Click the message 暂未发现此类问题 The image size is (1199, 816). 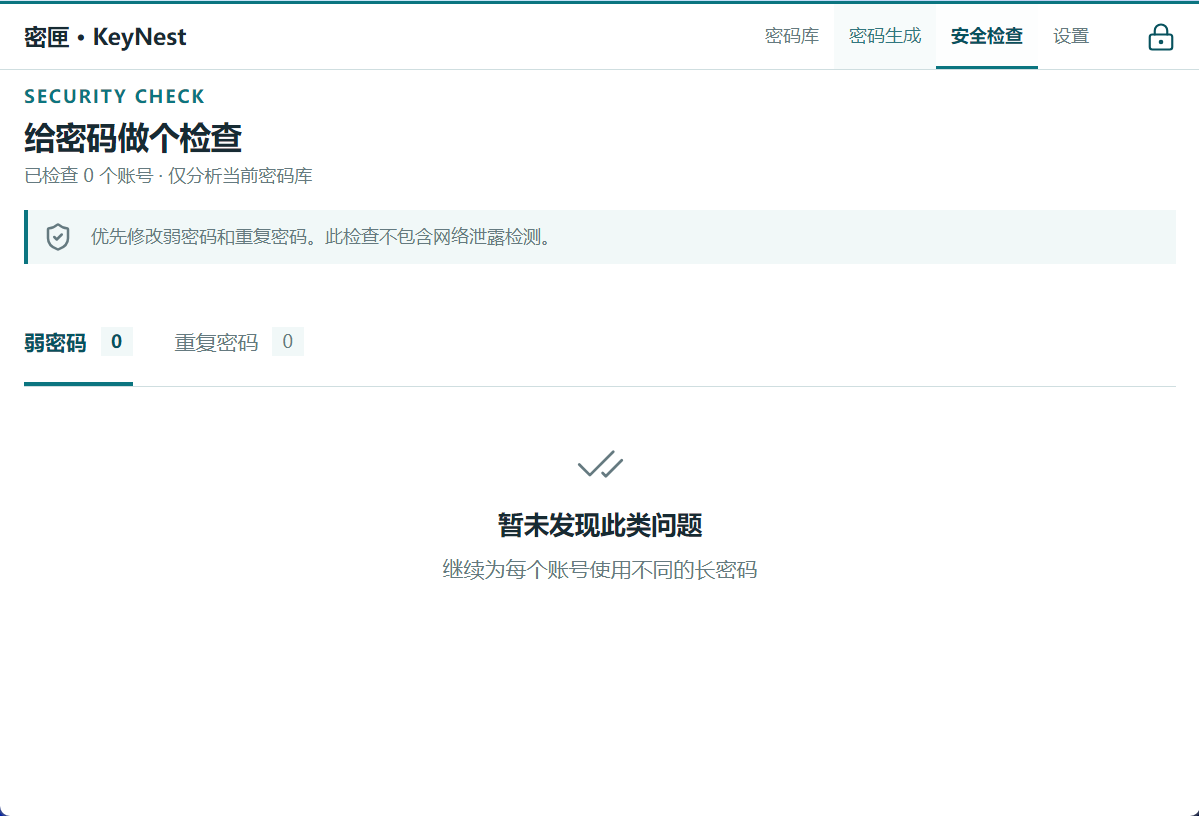coord(600,525)
